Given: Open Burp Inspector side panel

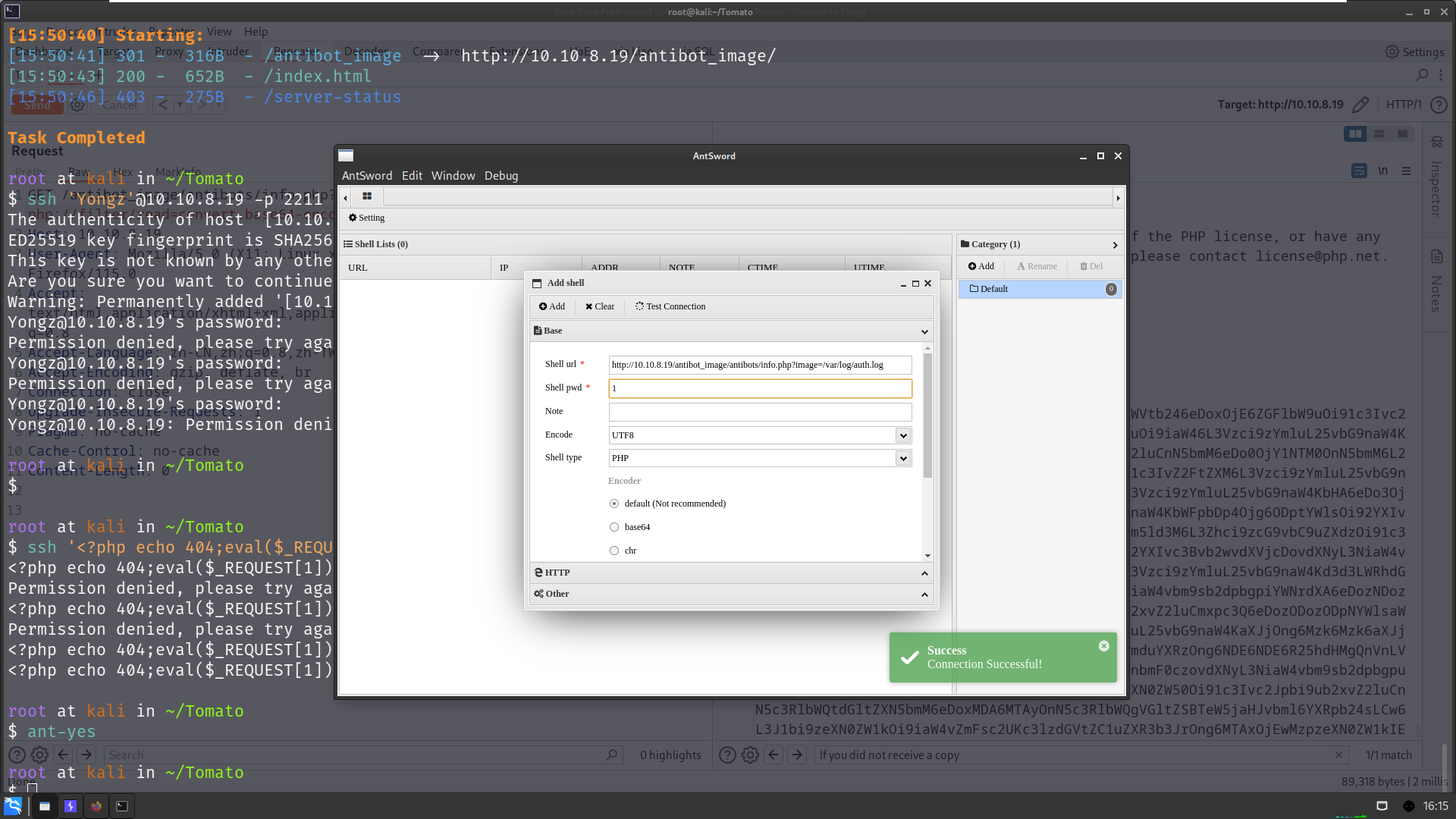Looking at the screenshot, I should coord(1436,178).
